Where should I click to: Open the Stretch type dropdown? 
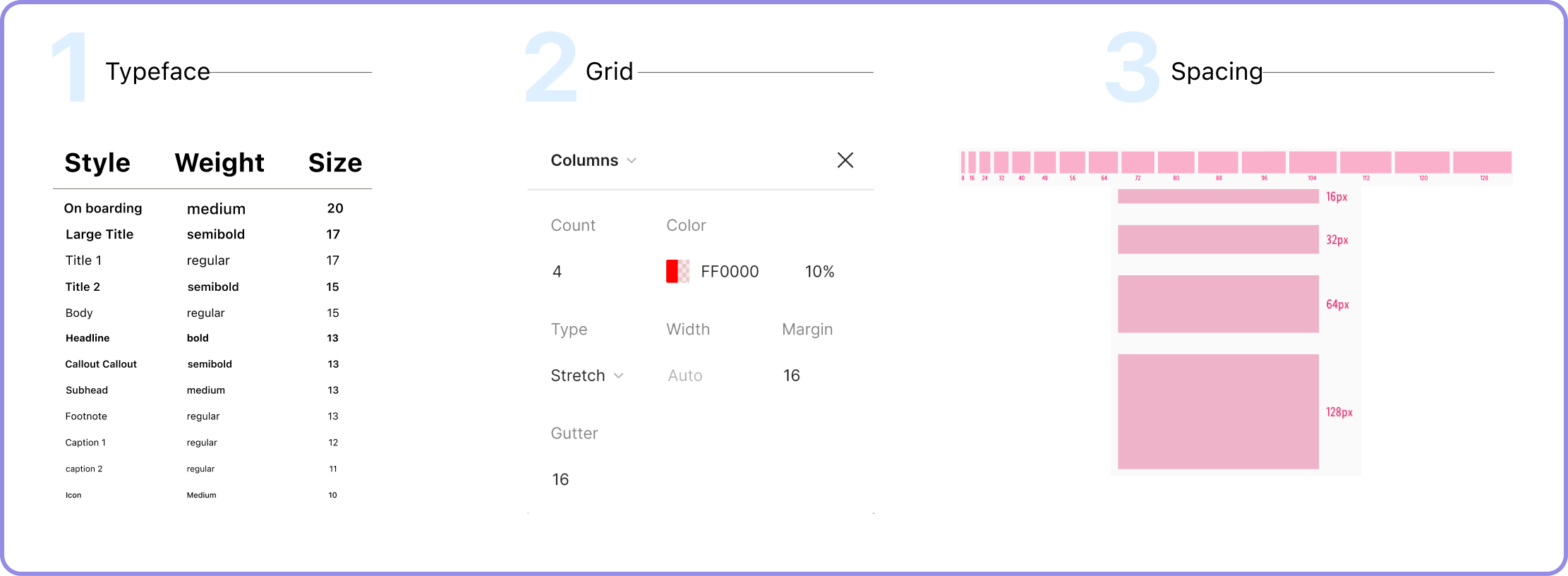(x=586, y=376)
